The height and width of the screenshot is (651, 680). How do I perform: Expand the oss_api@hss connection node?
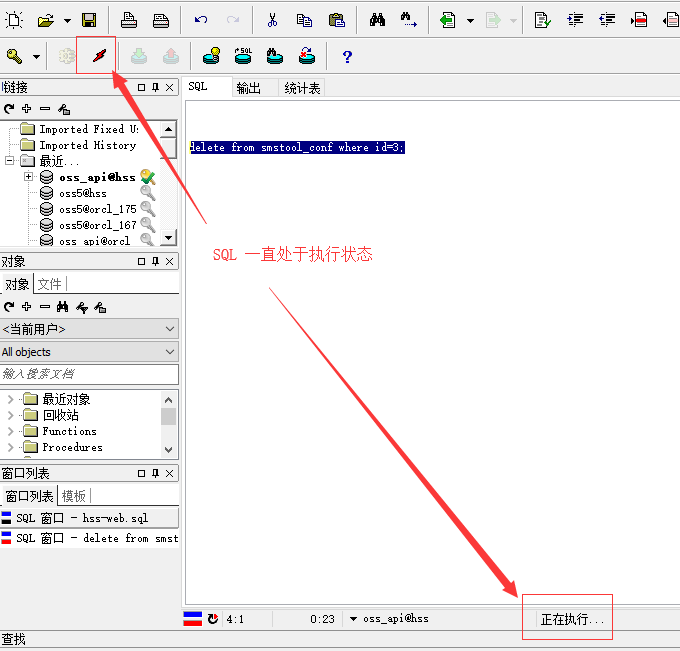29,177
